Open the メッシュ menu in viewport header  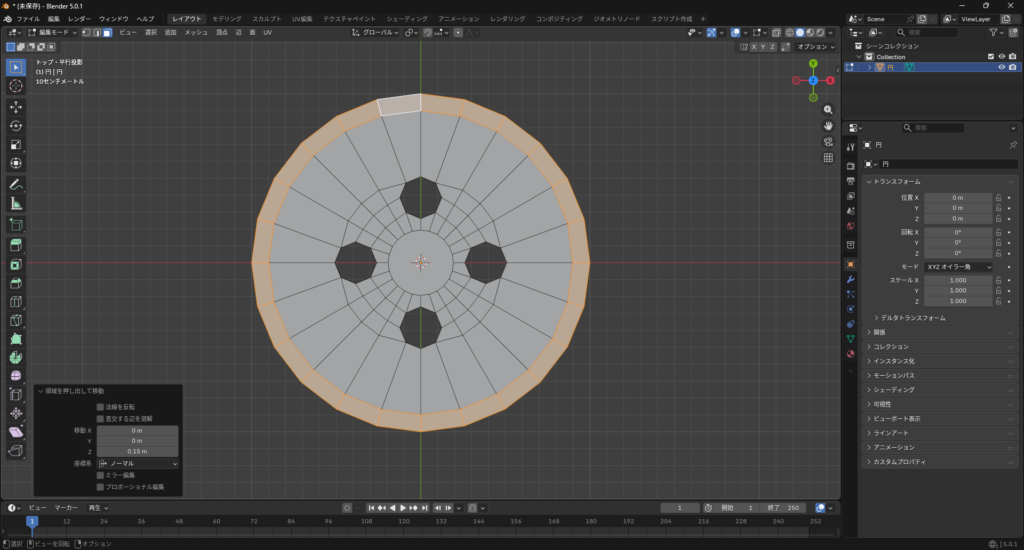tap(196, 32)
